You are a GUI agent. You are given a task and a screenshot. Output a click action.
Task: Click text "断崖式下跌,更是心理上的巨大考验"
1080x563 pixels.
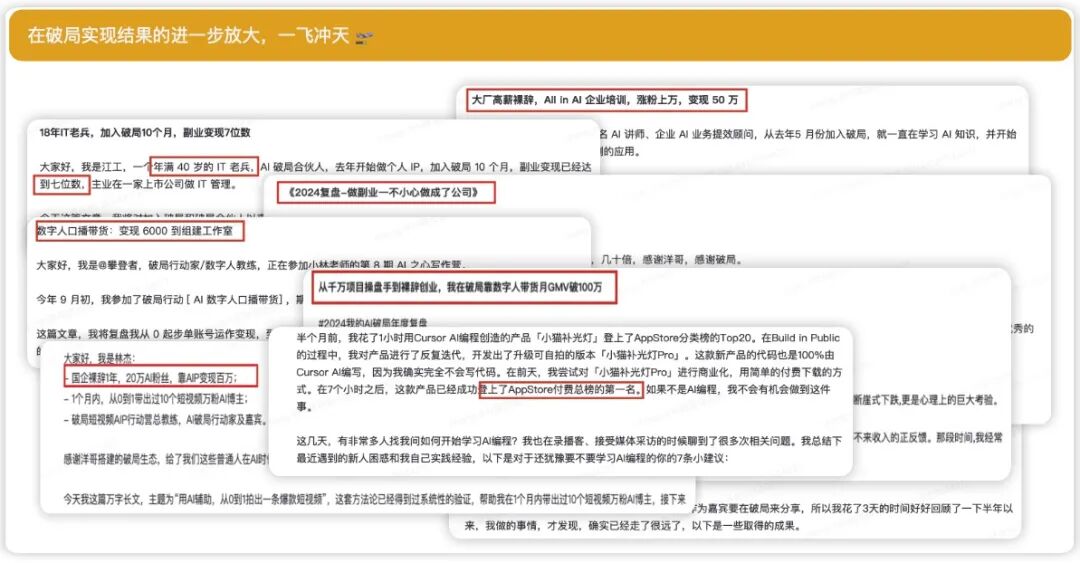point(925,400)
